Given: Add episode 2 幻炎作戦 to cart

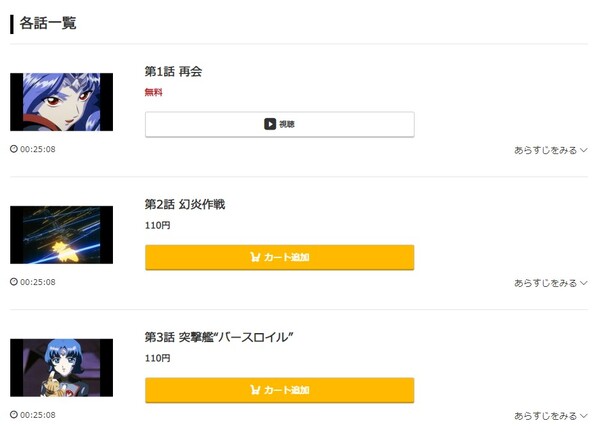Looking at the screenshot, I should [x=280, y=257].
